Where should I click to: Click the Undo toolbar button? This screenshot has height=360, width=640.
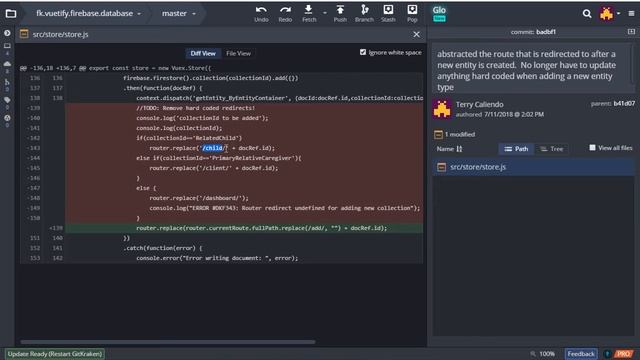point(261,13)
